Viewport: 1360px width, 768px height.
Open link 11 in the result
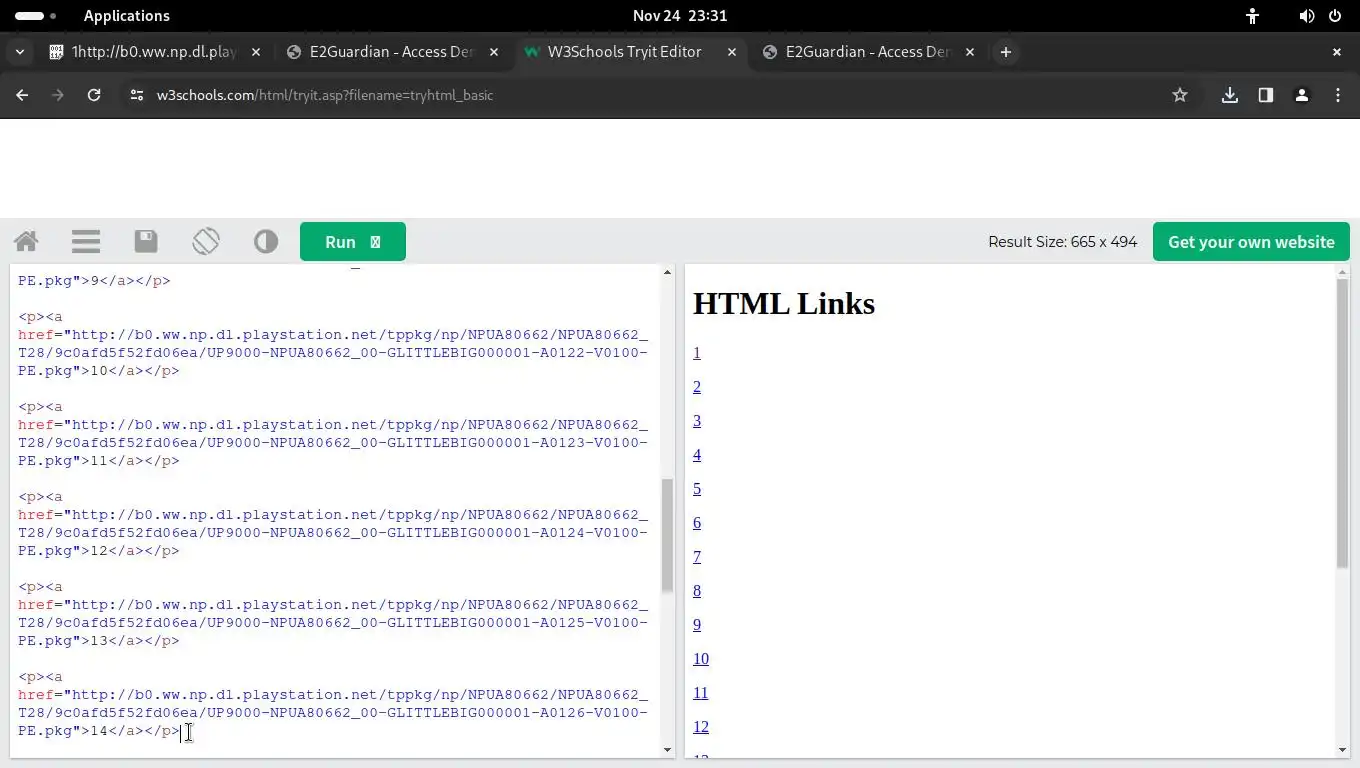(701, 693)
